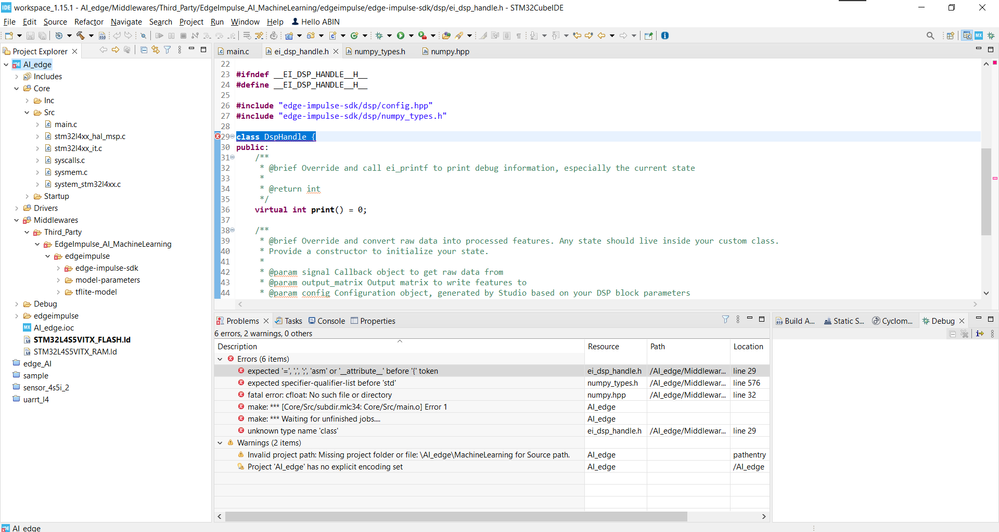Screen dimensions: 999x532
Task: Sort problems by Resource column header
Action: coord(616,347)
